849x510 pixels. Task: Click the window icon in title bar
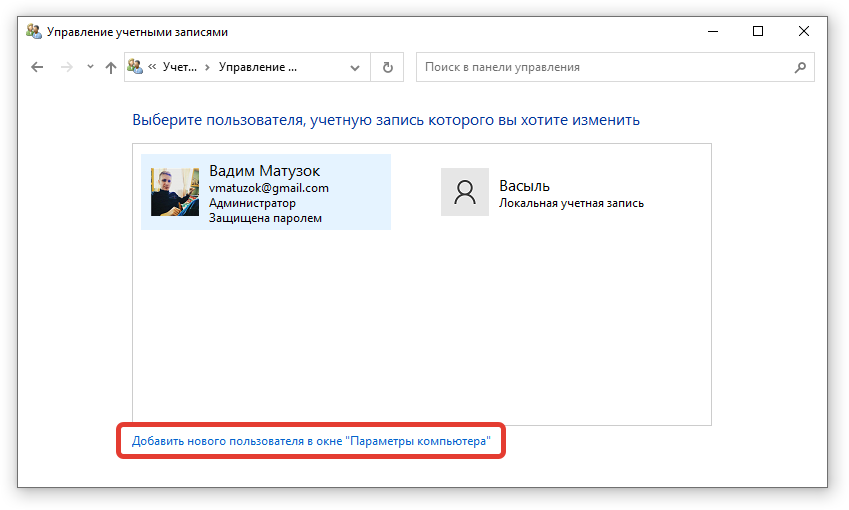pyautogui.click(x=33, y=32)
